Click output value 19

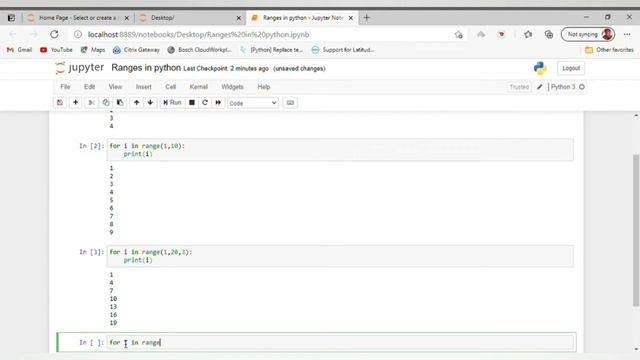pyautogui.click(x=113, y=323)
